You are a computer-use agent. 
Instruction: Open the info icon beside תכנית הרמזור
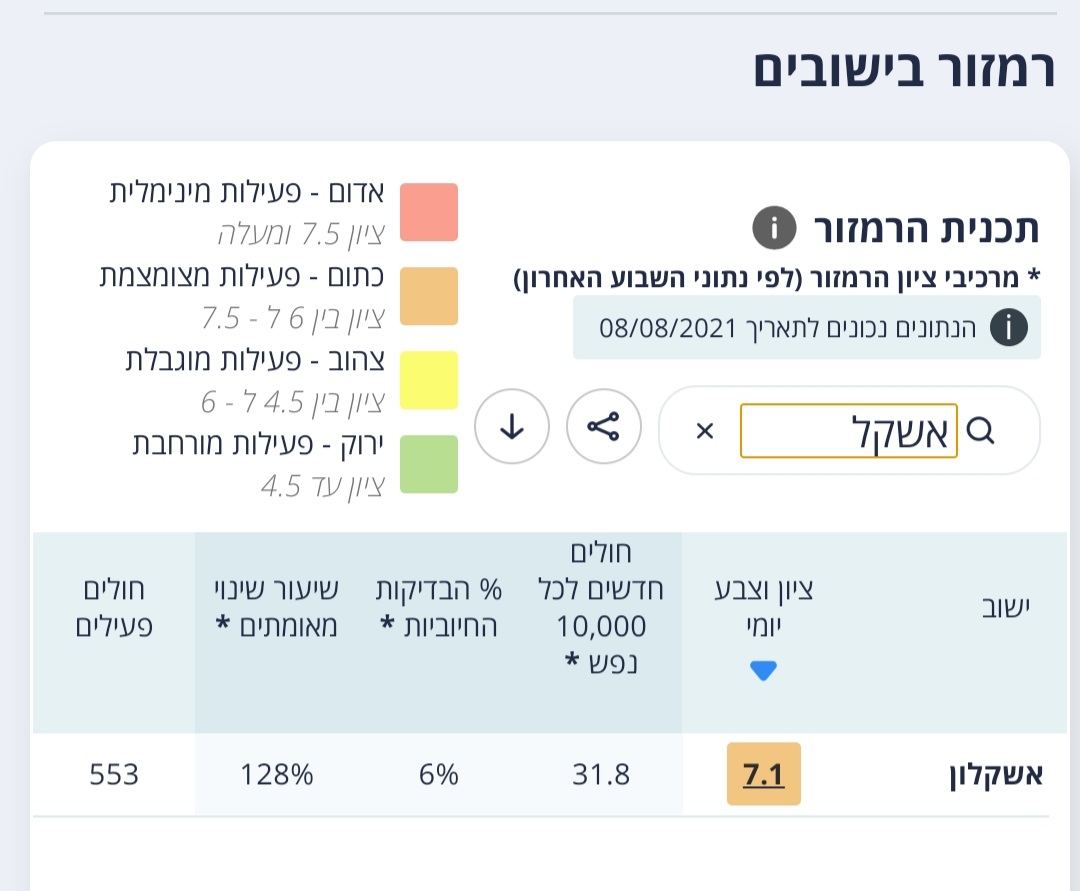[x=773, y=227]
